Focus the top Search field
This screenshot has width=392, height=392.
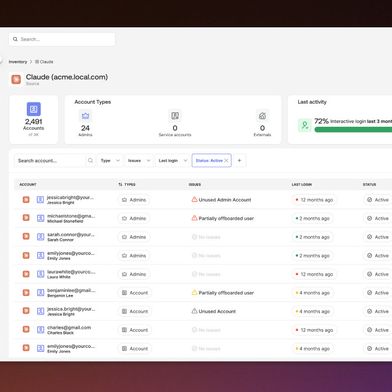pos(62,39)
